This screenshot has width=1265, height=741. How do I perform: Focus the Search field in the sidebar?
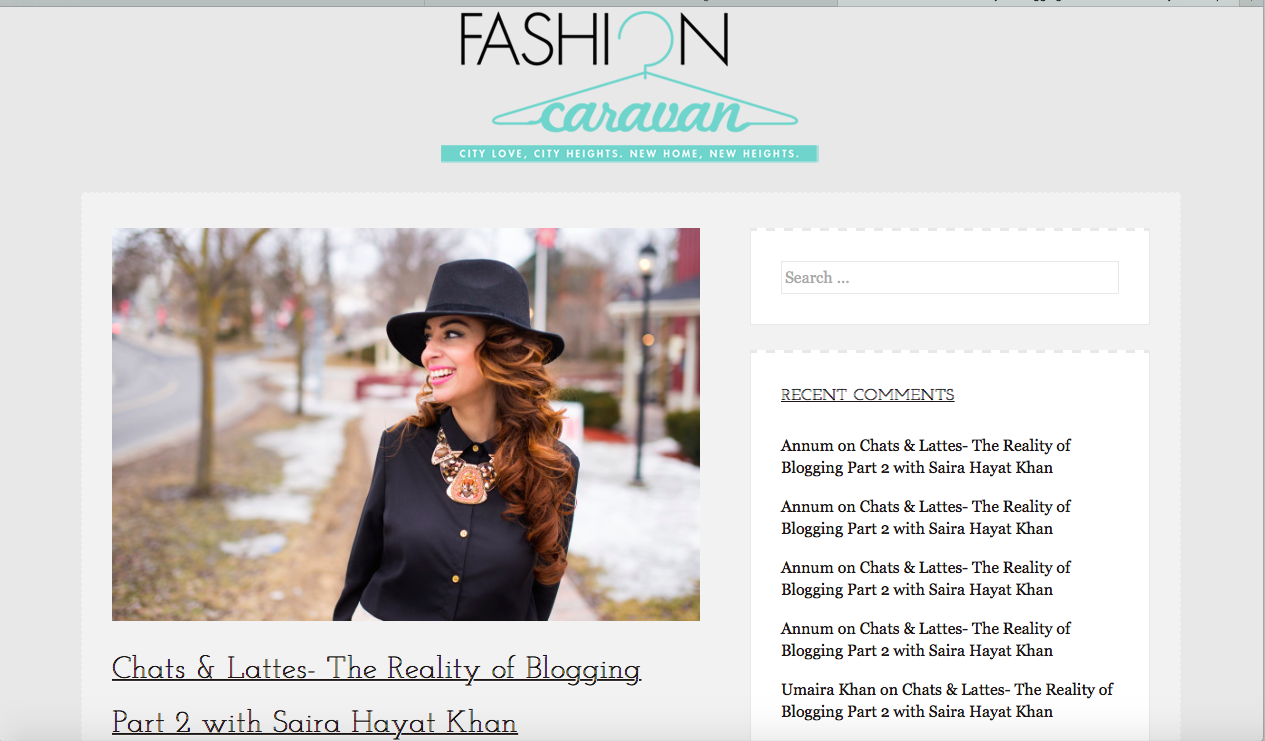pos(949,278)
